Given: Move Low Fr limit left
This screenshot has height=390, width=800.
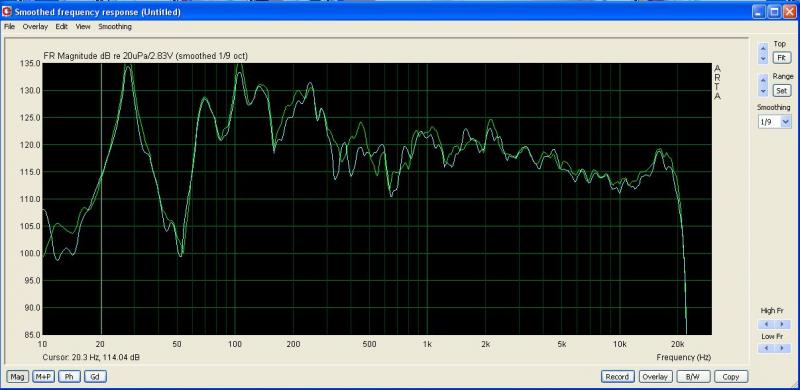Looking at the screenshot, I should click(x=766, y=348).
